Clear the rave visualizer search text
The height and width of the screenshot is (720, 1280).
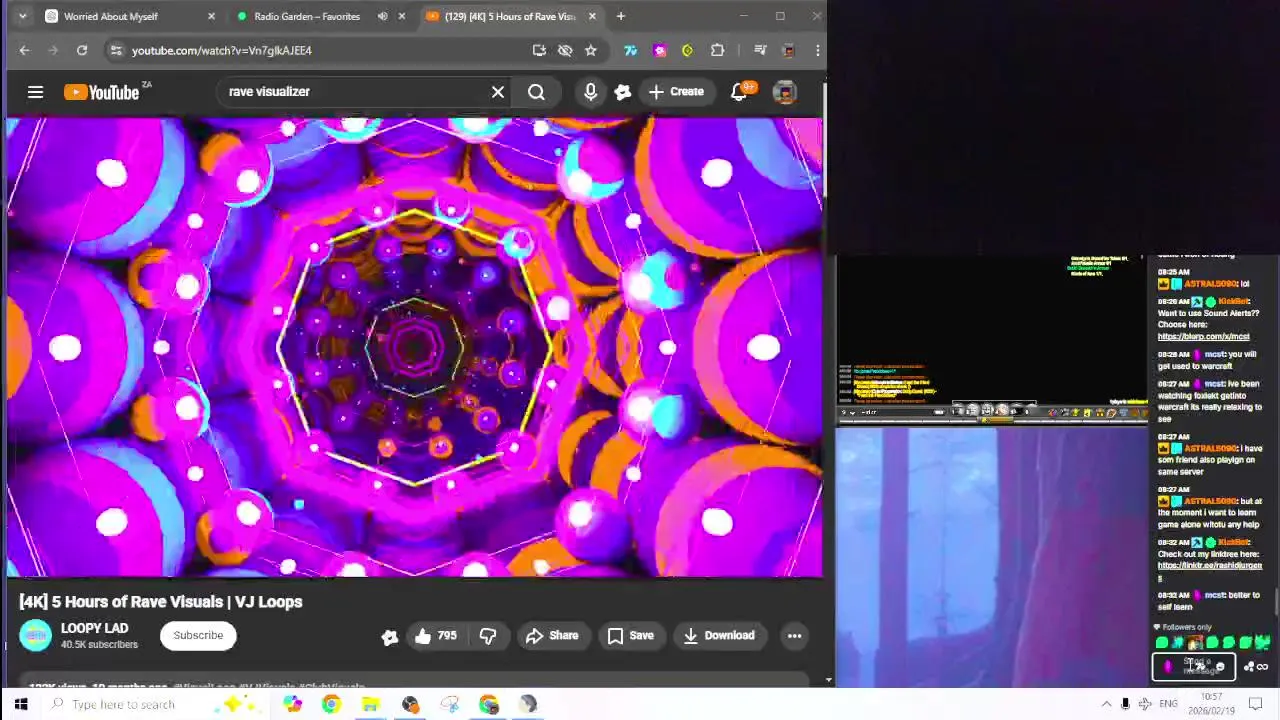click(498, 92)
